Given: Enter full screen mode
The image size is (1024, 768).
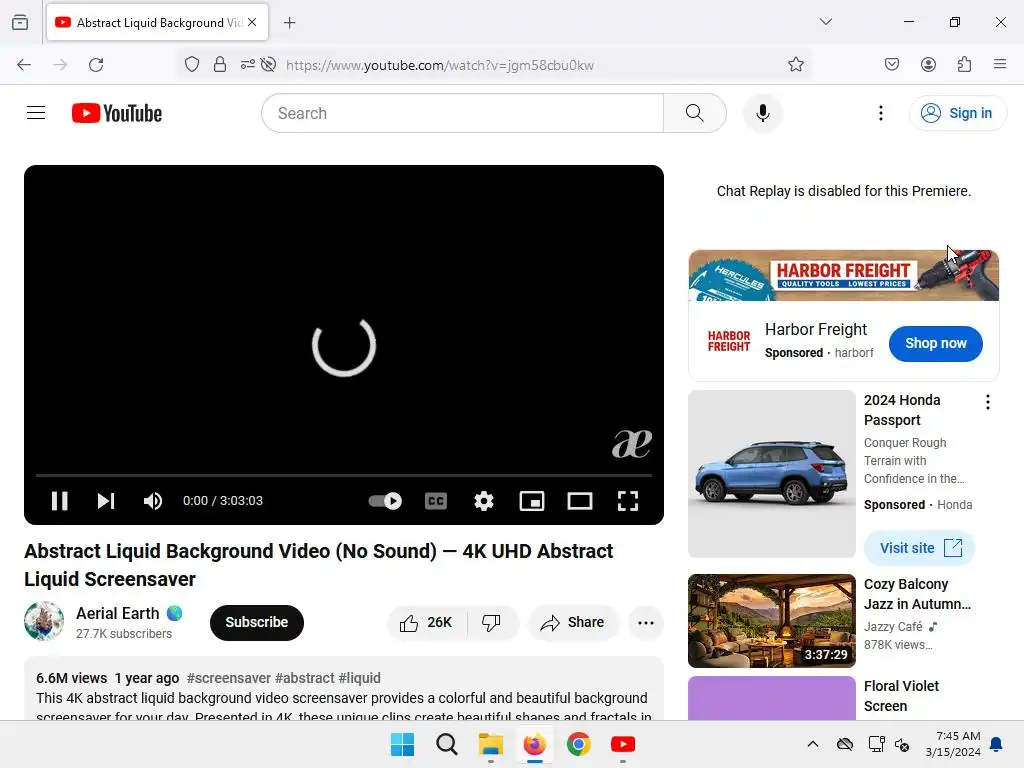Looking at the screenshot, I should click(x=628, y=501).
